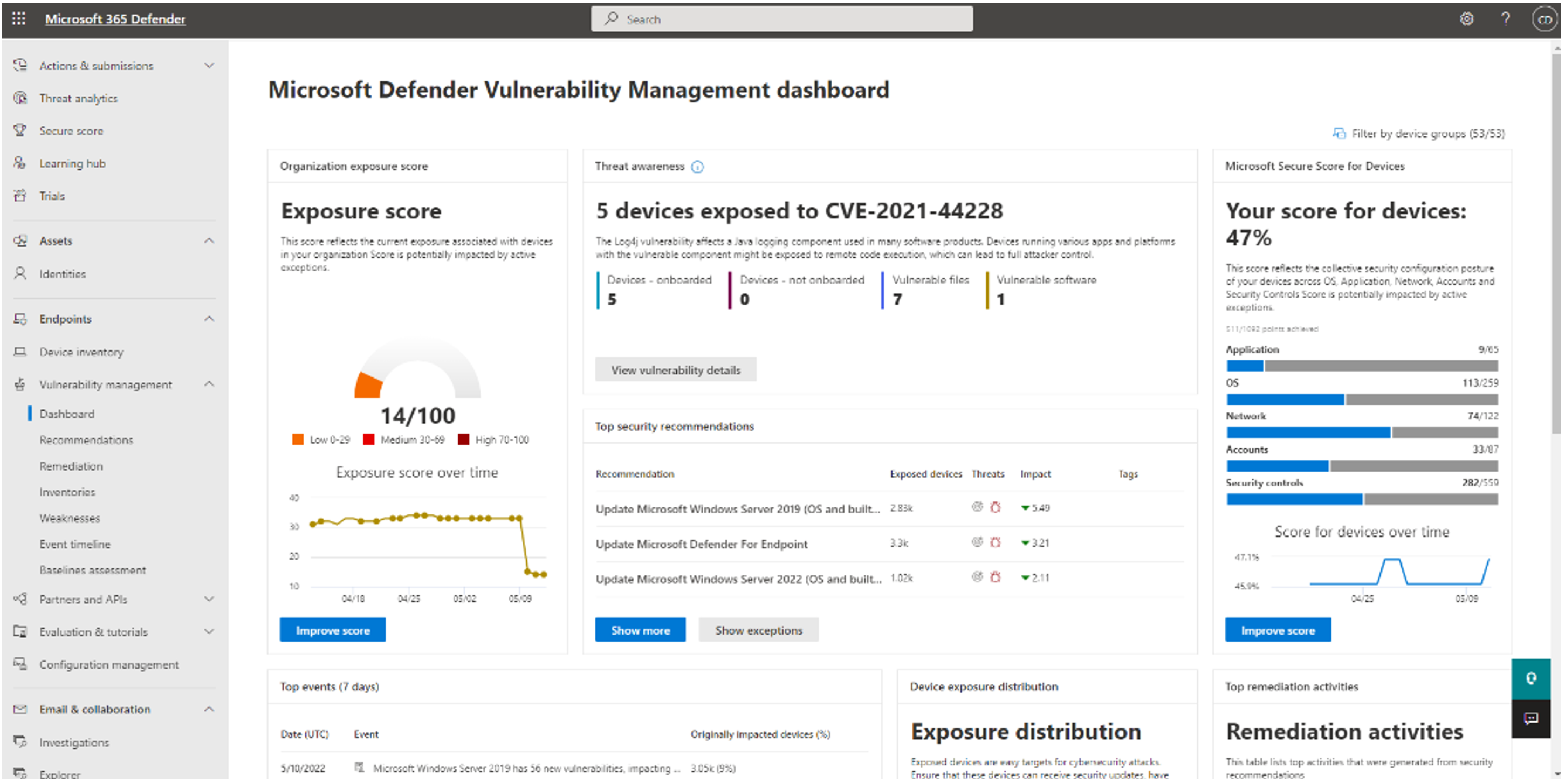1565x784 pixels.
Task: Click red bug icon for Windows Server 2022 row
Action: pos(995,577)
